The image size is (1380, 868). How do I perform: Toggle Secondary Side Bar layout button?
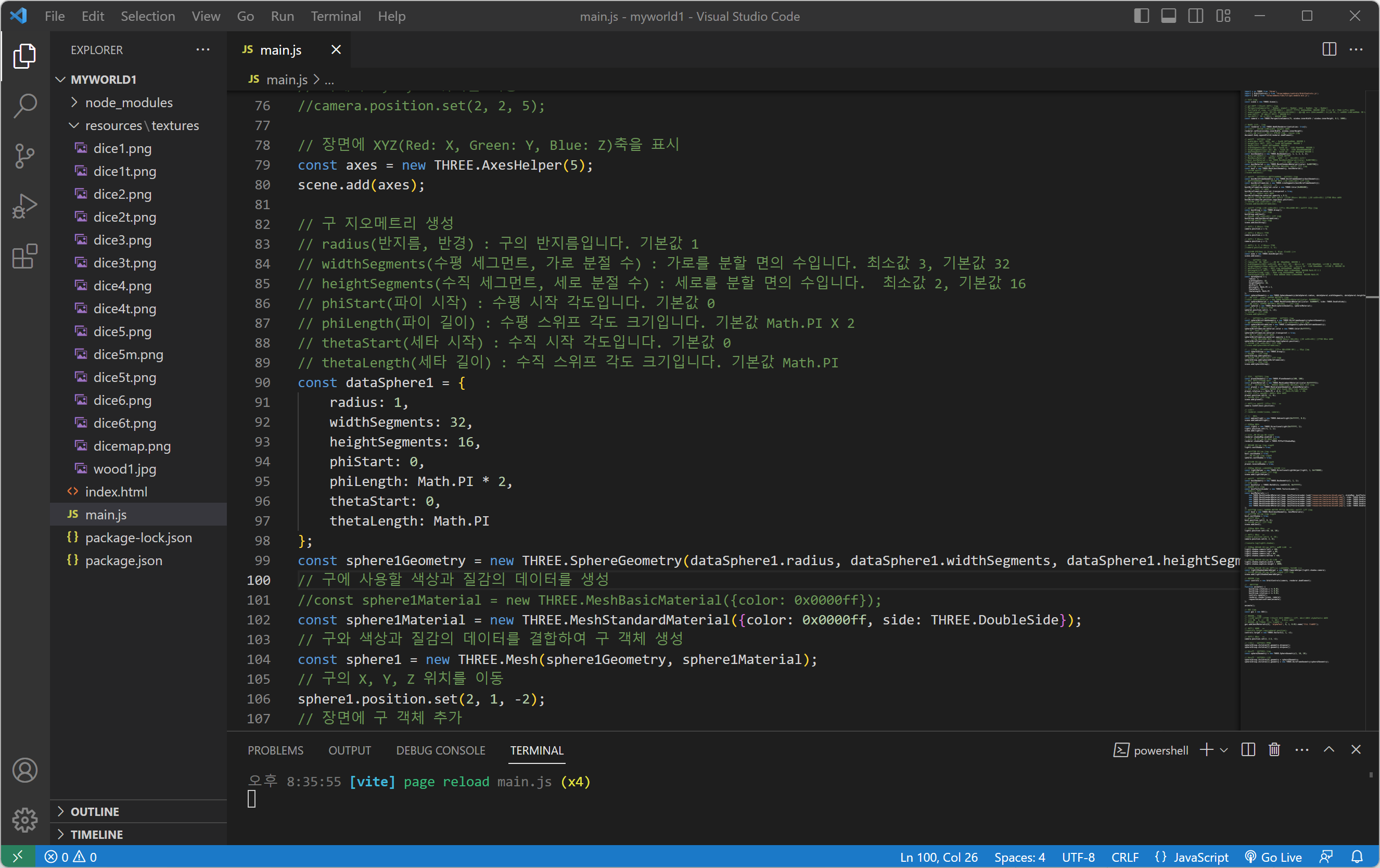(1195, 16)
